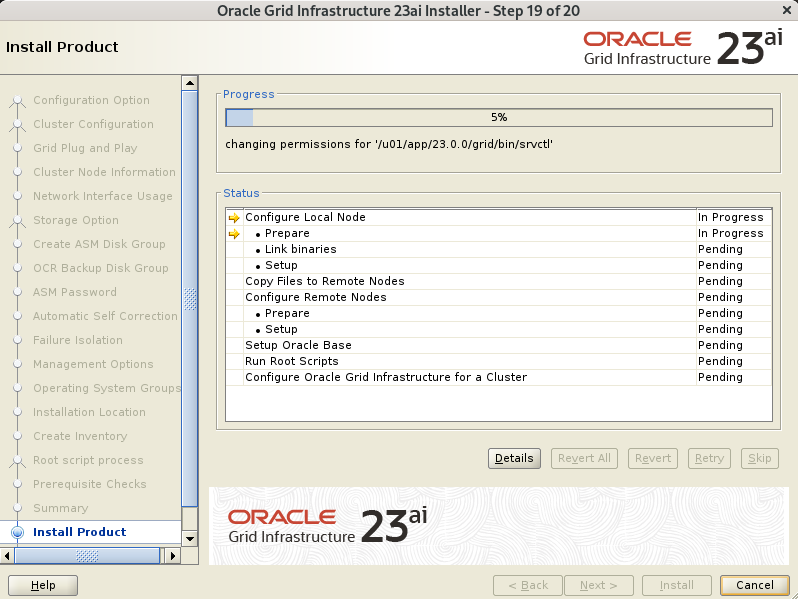This screenshot has width=798, height=599.
Task: Click the Revert All button
Action: (x=584, y=458)
